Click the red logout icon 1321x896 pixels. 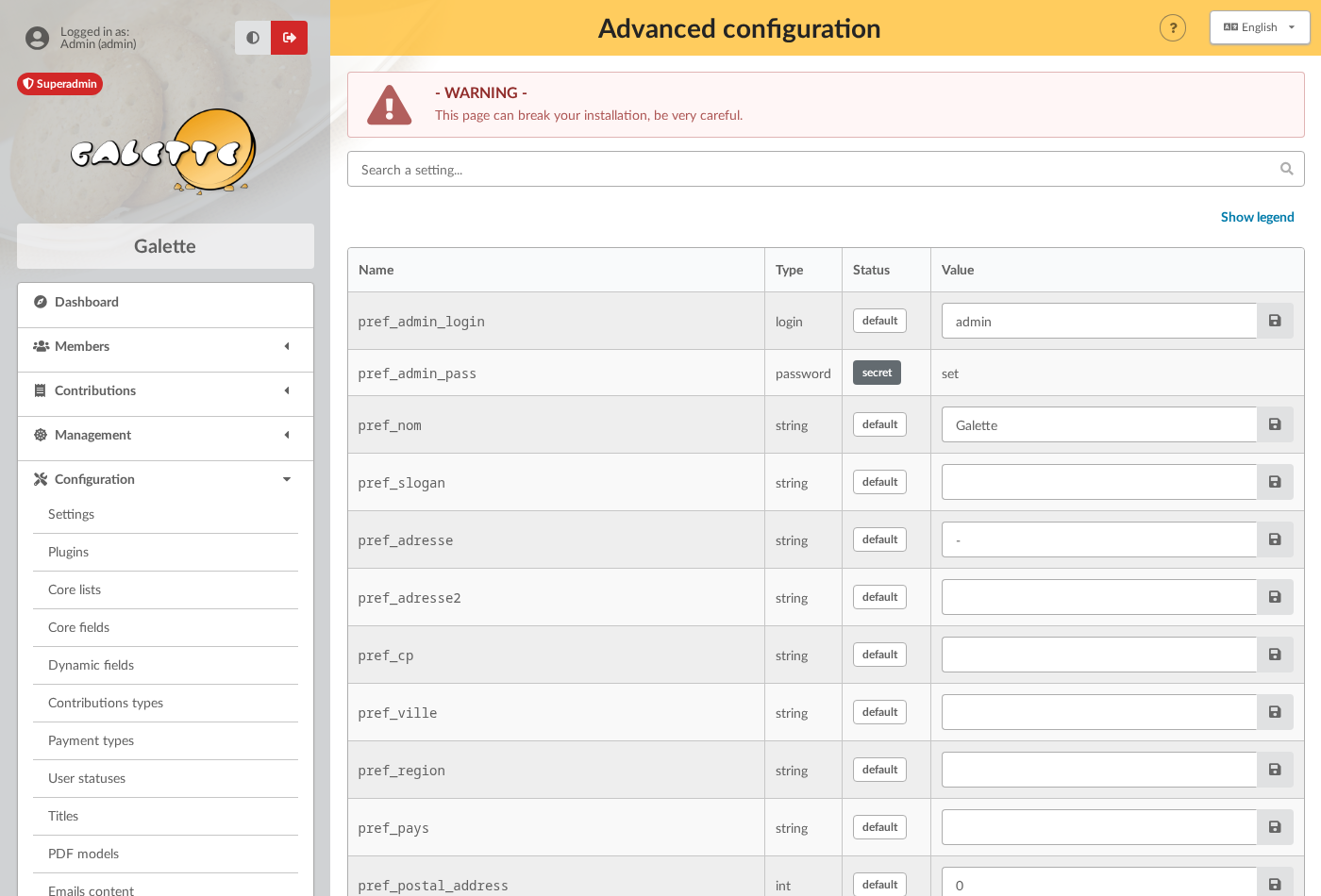coord(289,38)
